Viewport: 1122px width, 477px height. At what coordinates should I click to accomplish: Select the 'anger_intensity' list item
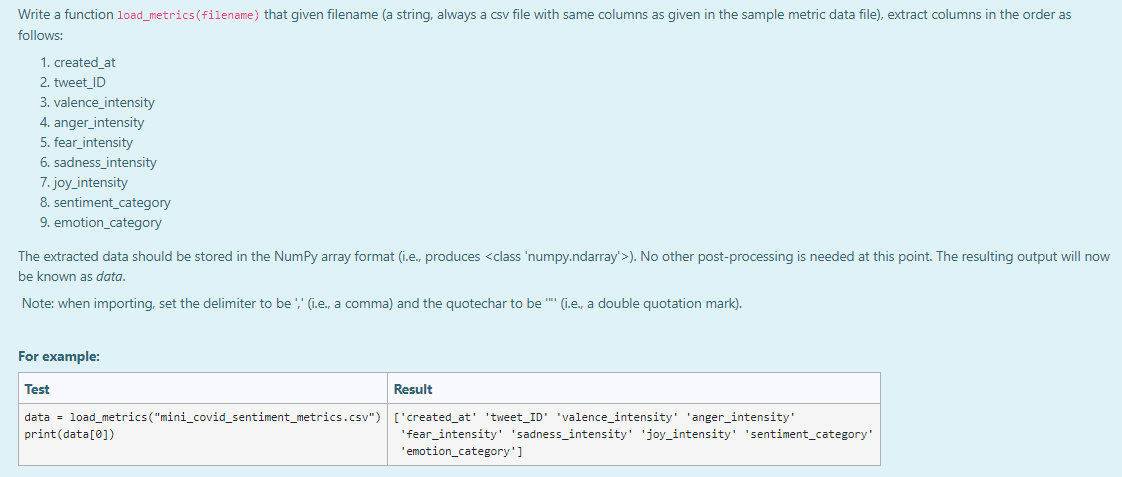(x=99, y=122)
